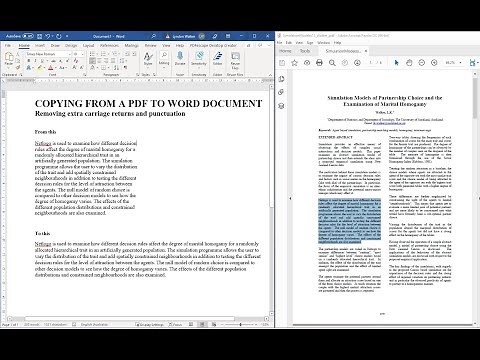Click the Find magnifier icon in Acrobat
This screenshot has height=360, width=480.
click(x=332, y=62)
